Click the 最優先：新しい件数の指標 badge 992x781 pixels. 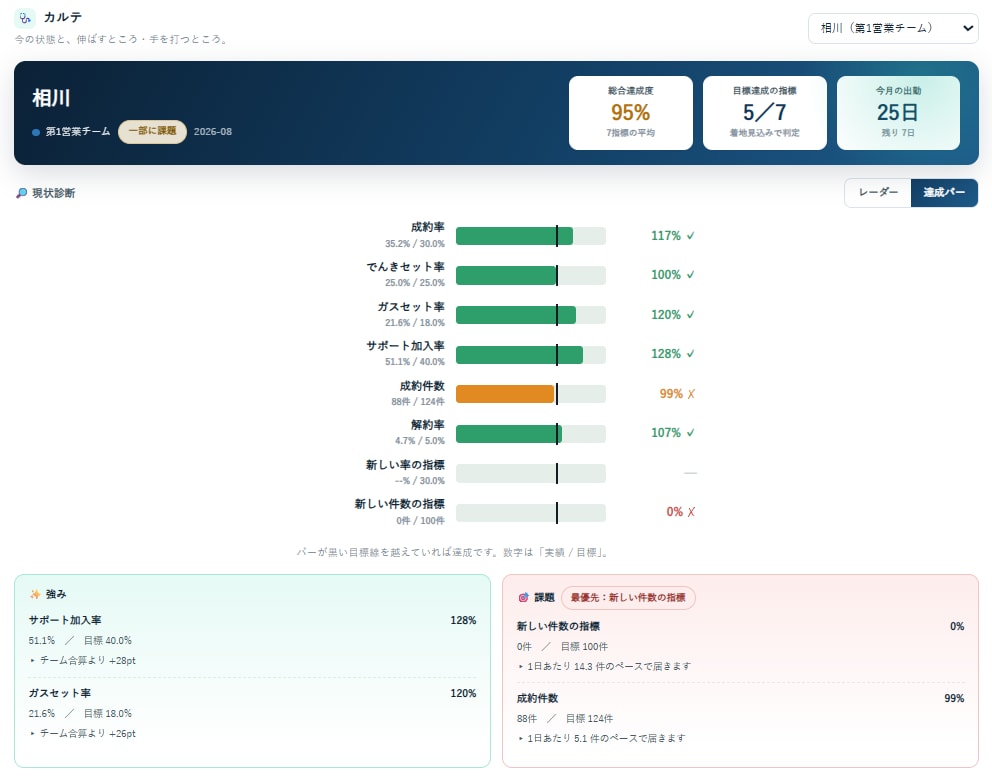pyautogui.click(x=628, y=597)
